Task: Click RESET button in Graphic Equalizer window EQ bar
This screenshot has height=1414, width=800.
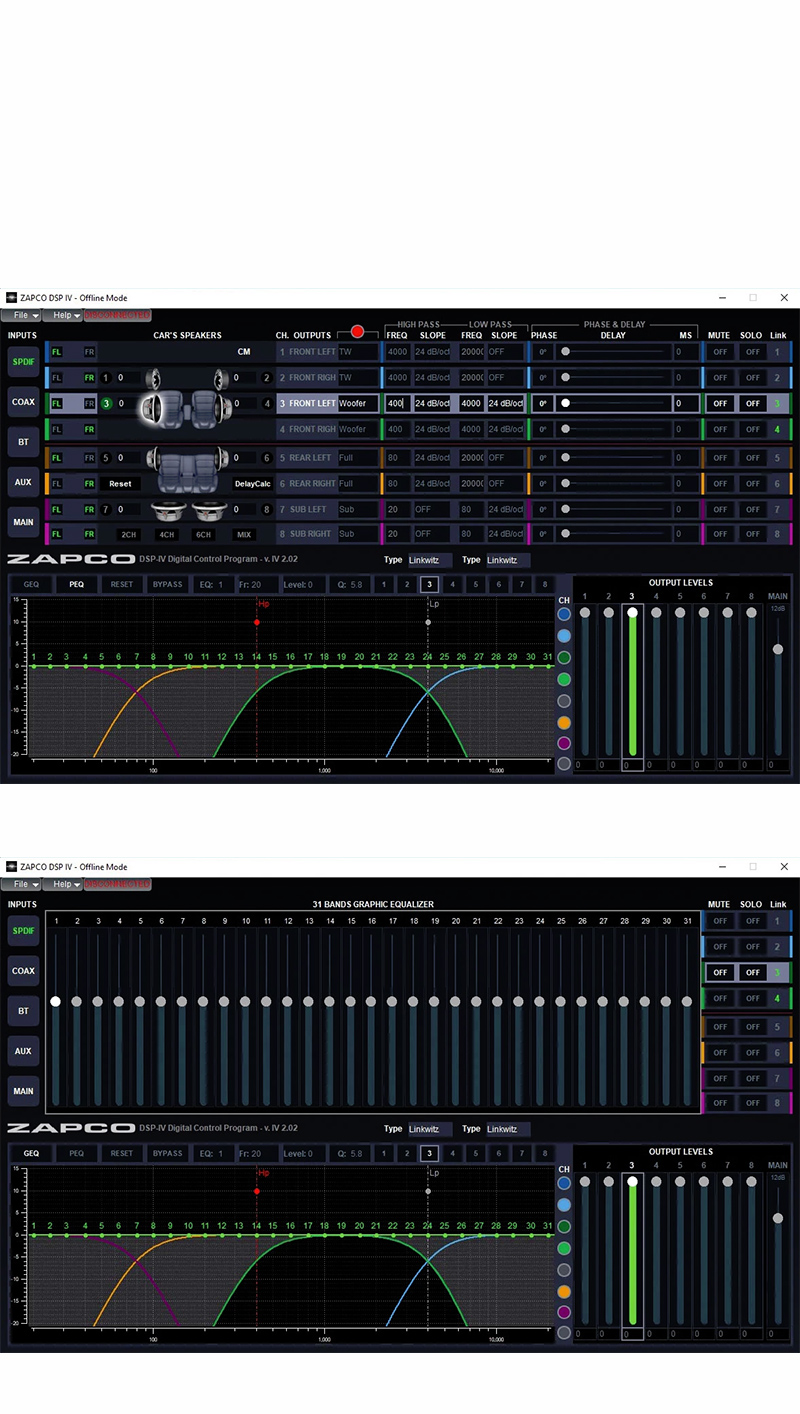Action: pos(122,1153)
